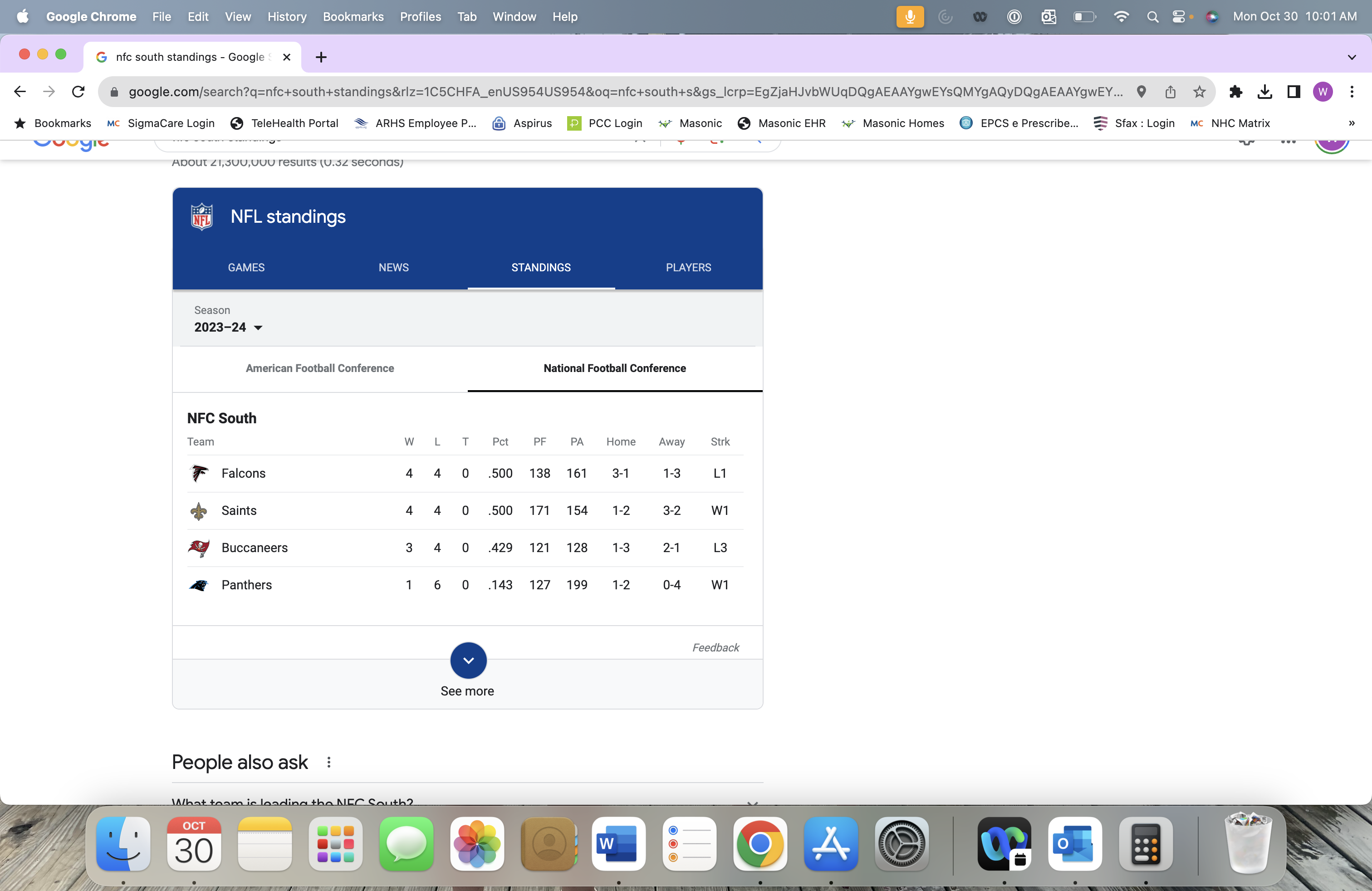Click the browser back arrow
Screen dimensions: 1372x891
(20, 92)
